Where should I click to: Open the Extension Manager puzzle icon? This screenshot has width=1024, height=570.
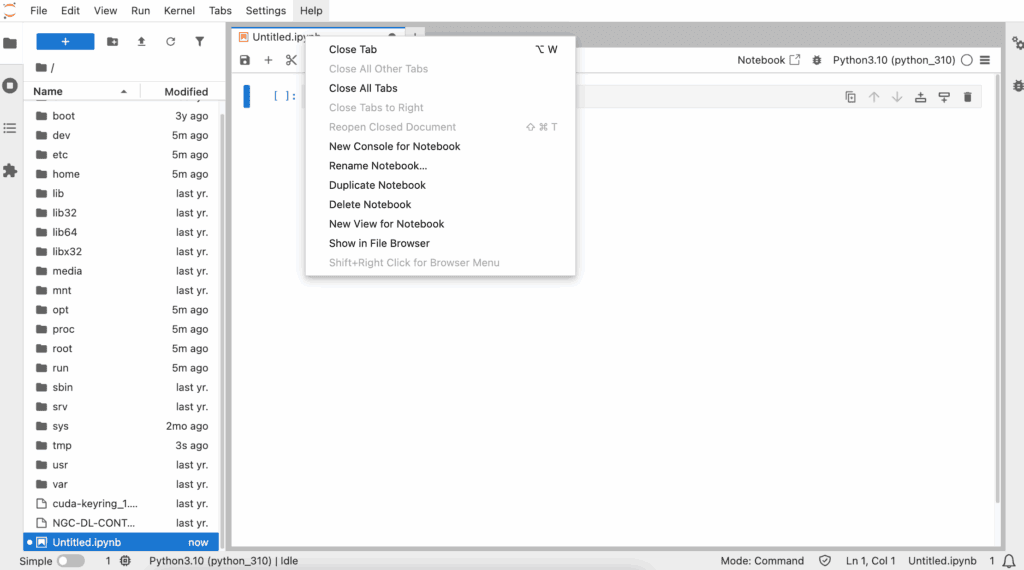tap(10, 171)
